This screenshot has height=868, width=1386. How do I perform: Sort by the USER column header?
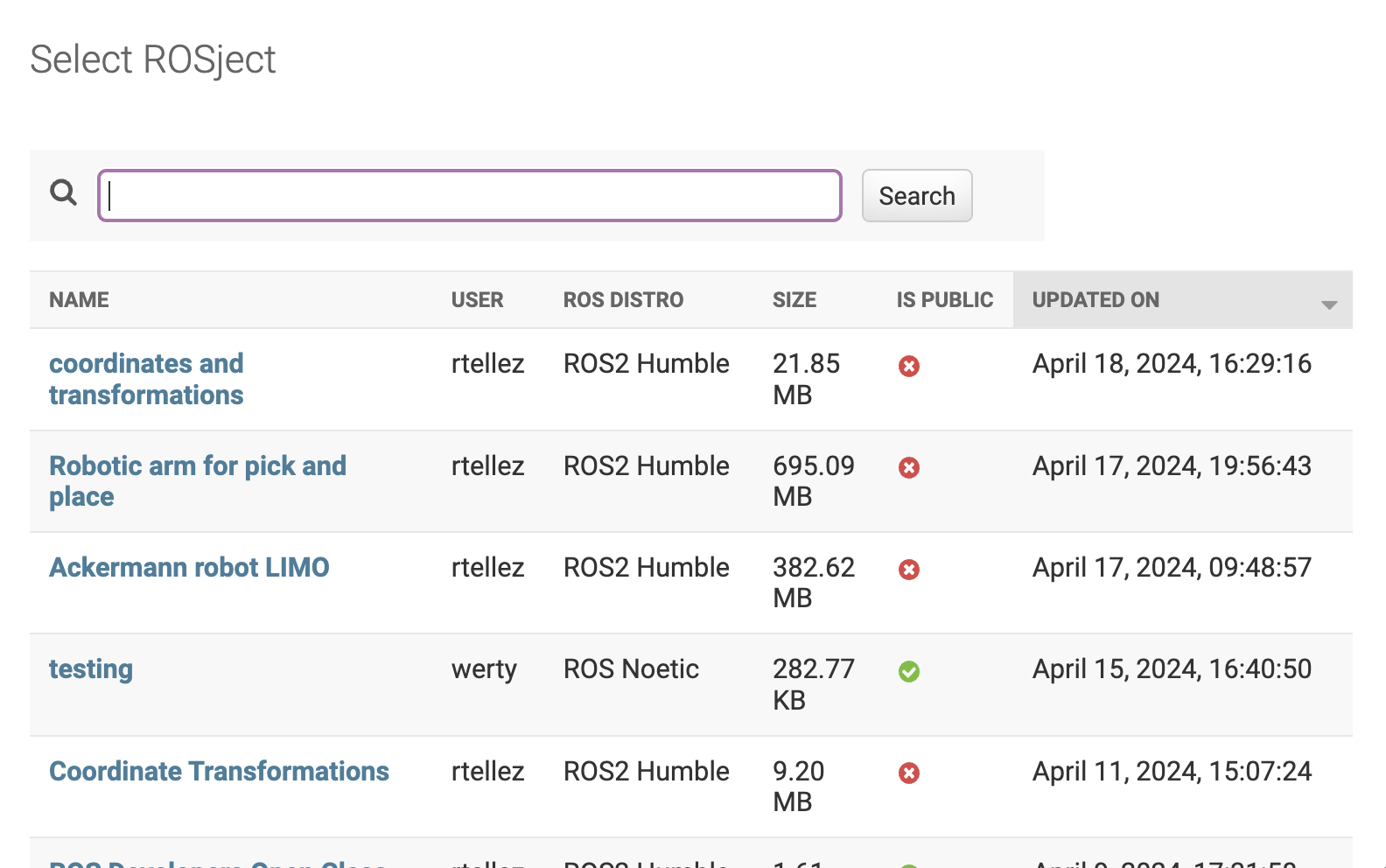(x=477, y=300)
